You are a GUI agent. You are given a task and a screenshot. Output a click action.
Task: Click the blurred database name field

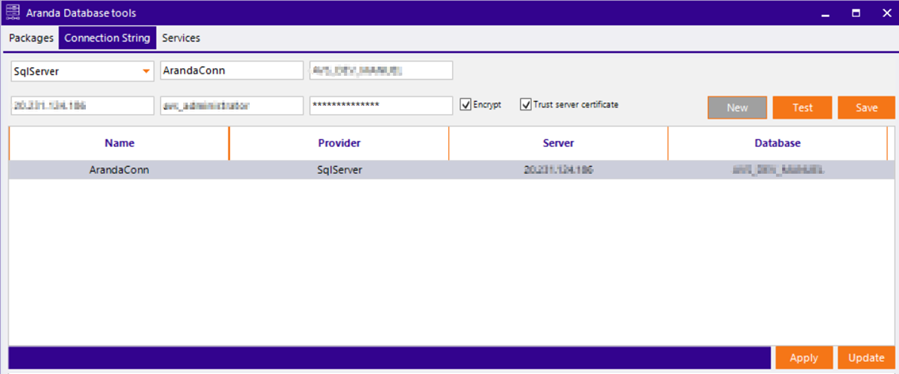[381, 71]
